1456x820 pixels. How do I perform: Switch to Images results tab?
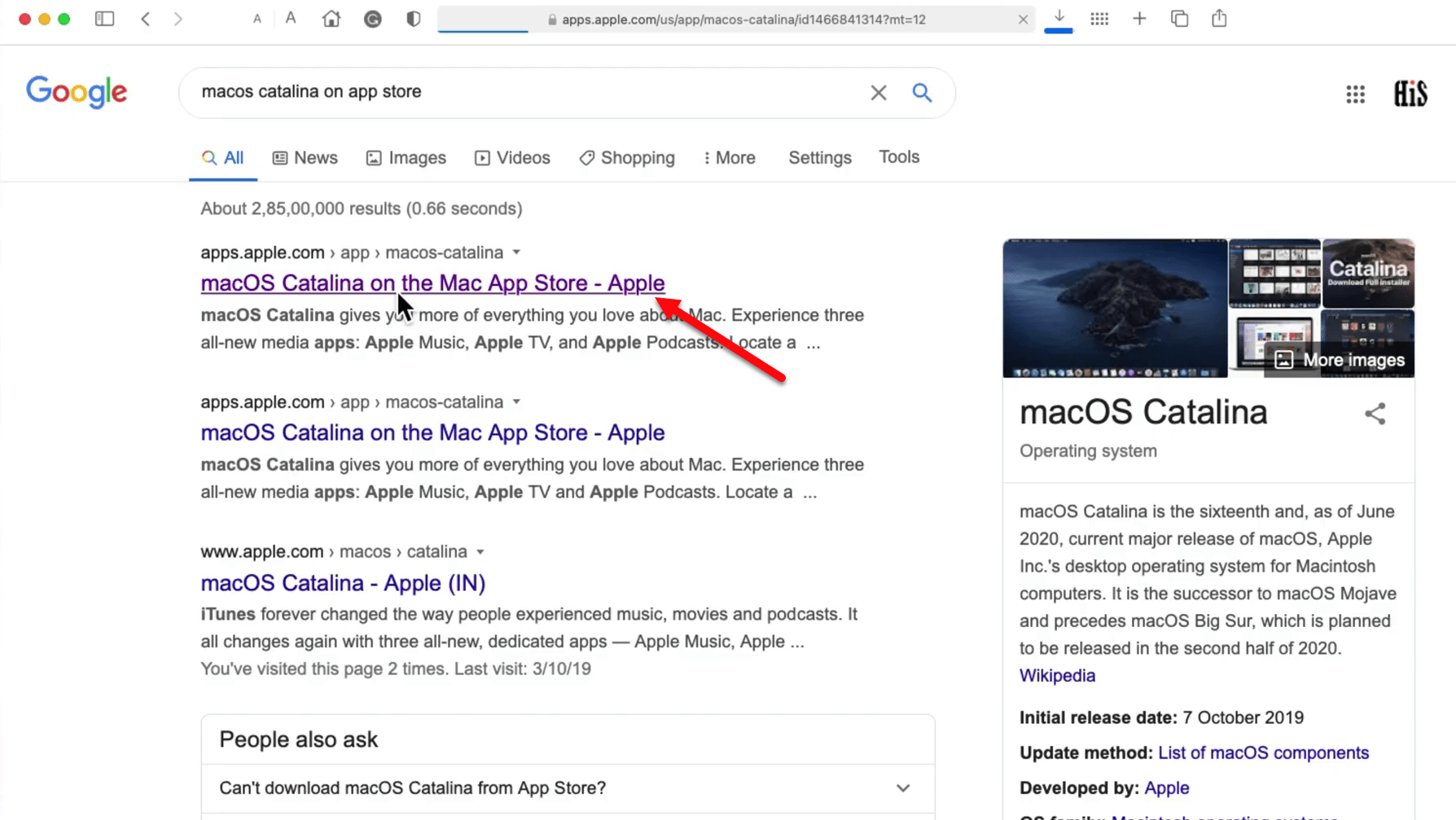coord(406,158)
